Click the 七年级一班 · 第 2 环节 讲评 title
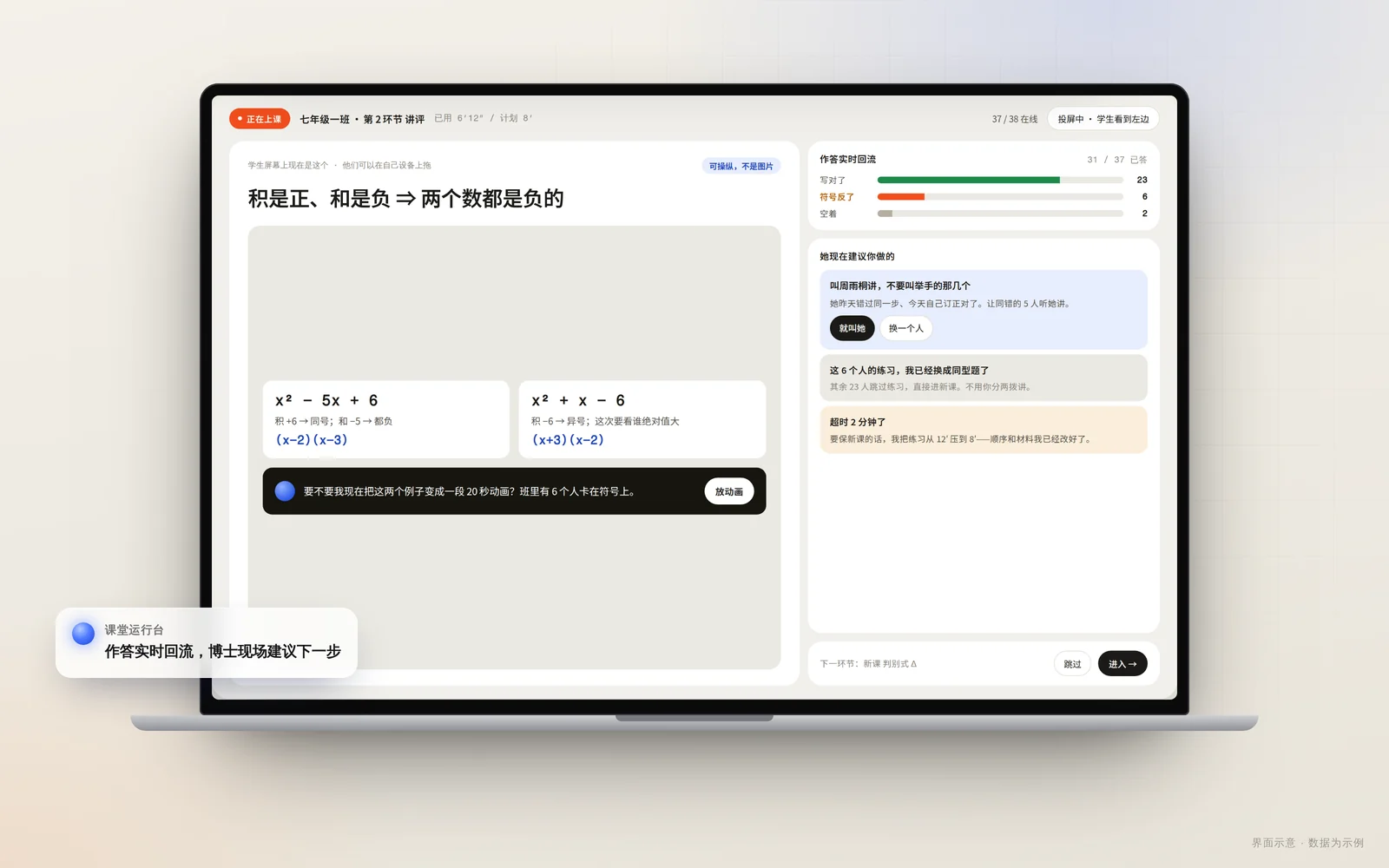This screenshot has height=868, width=1389. point(362,119)
